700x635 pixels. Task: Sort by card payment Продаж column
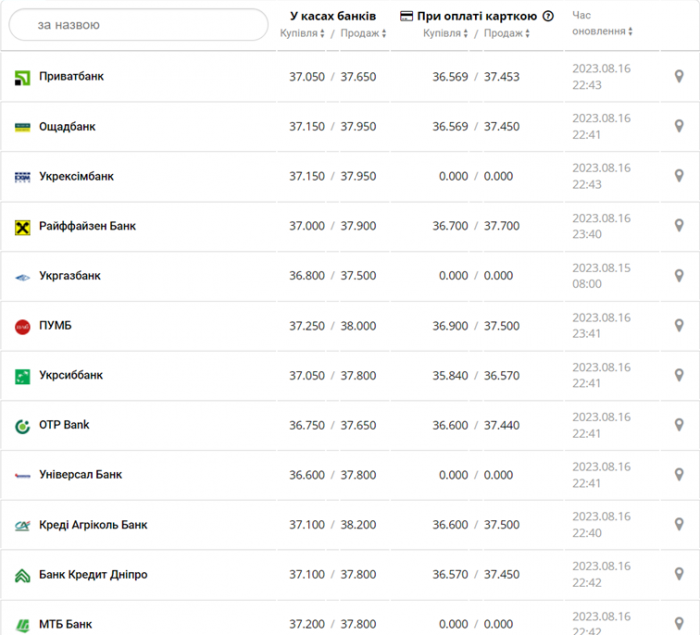506,33
